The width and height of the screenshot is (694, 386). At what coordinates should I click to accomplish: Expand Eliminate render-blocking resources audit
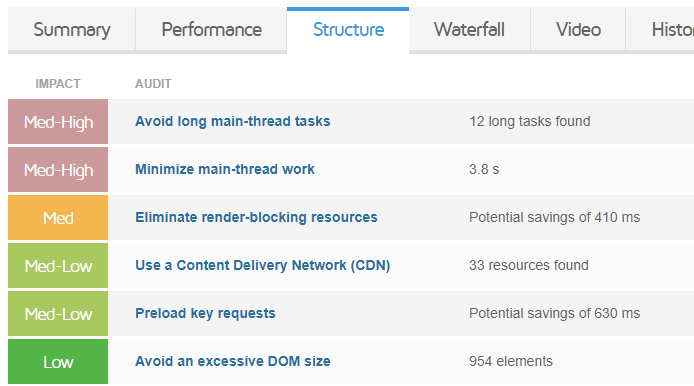(x=256, y=217)
